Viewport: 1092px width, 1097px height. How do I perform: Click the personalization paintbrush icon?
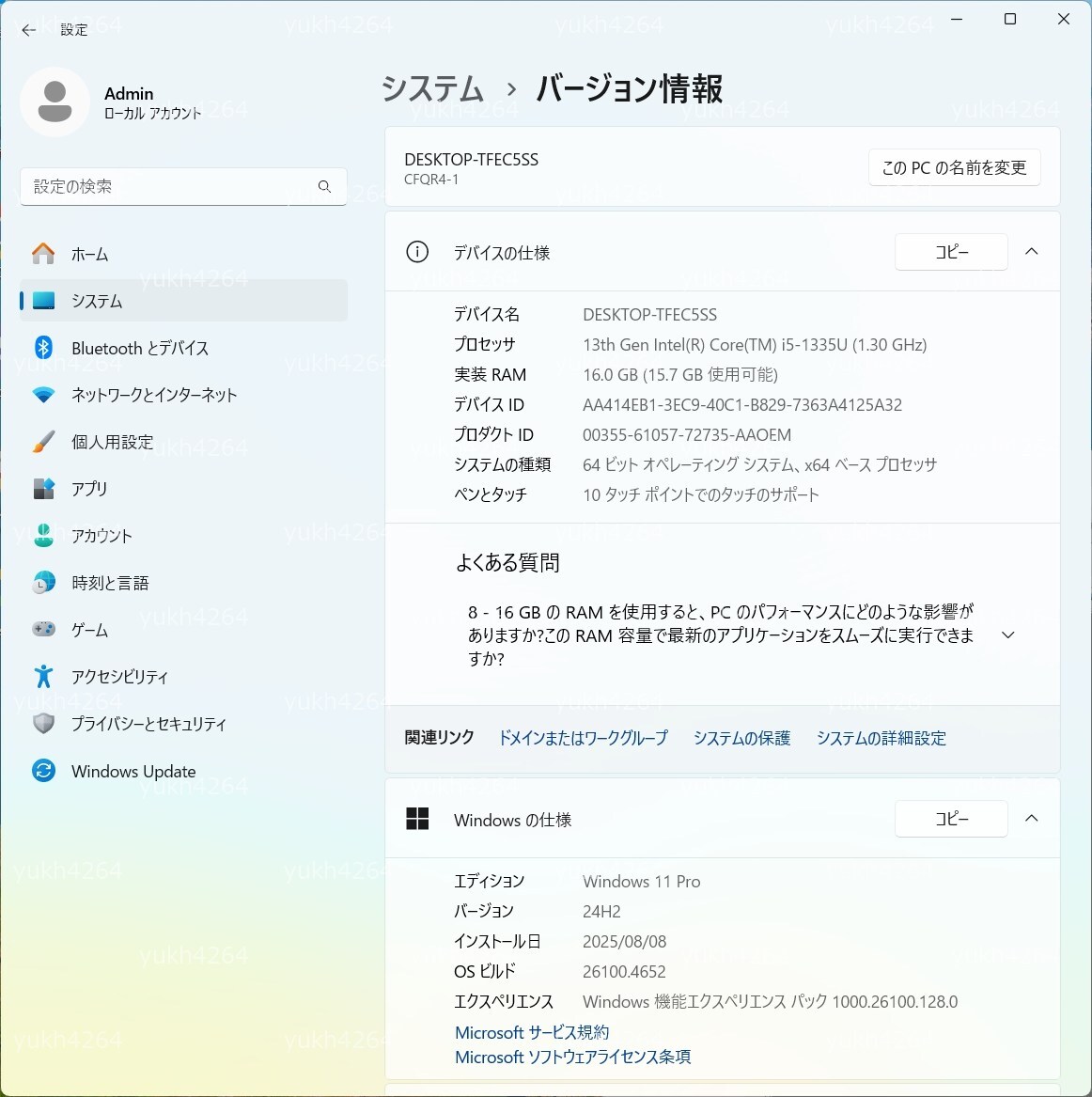pyautogui.click(x=43, y=442)
